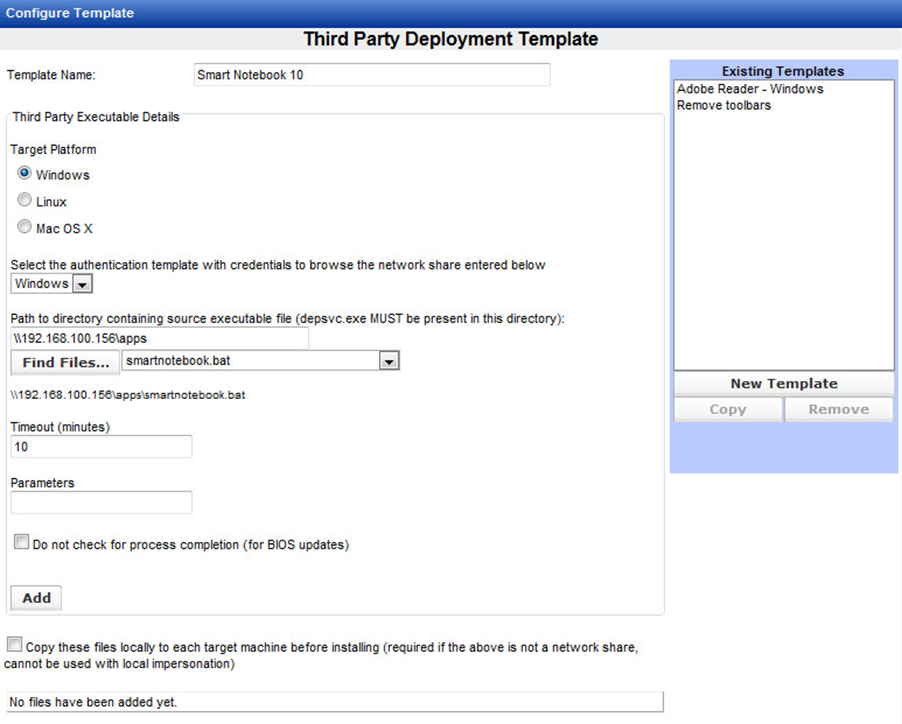Click the Configure Template title bar
Viewport: 902px width, 724px height.
450,13
